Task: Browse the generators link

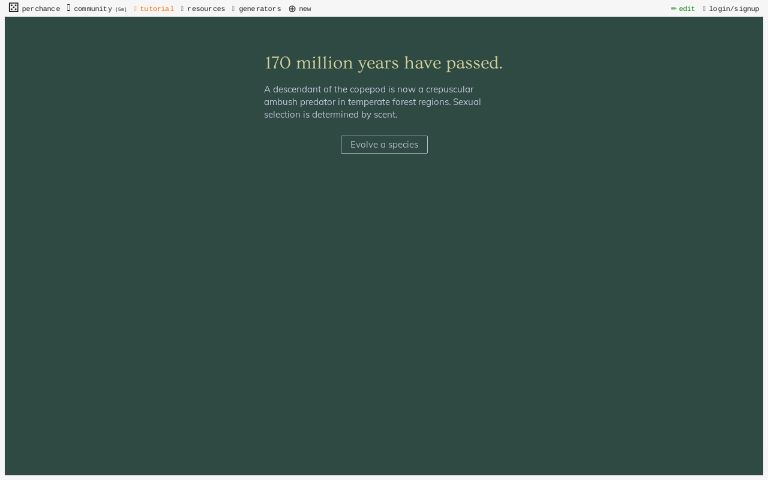Action: (260, 9)
